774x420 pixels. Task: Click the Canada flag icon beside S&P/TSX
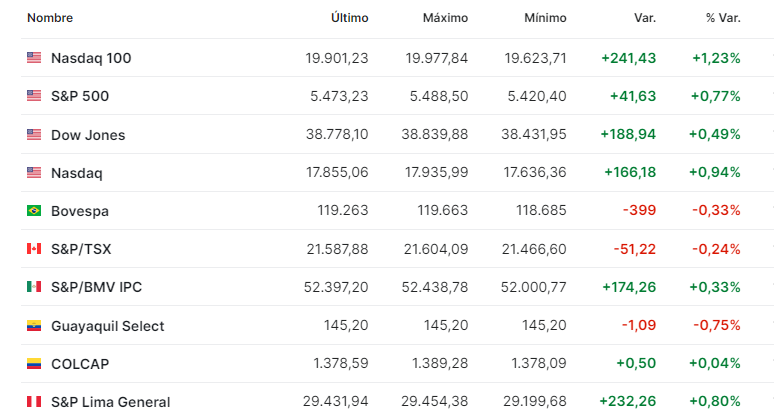pyautogui.click(x=34, y=249)
